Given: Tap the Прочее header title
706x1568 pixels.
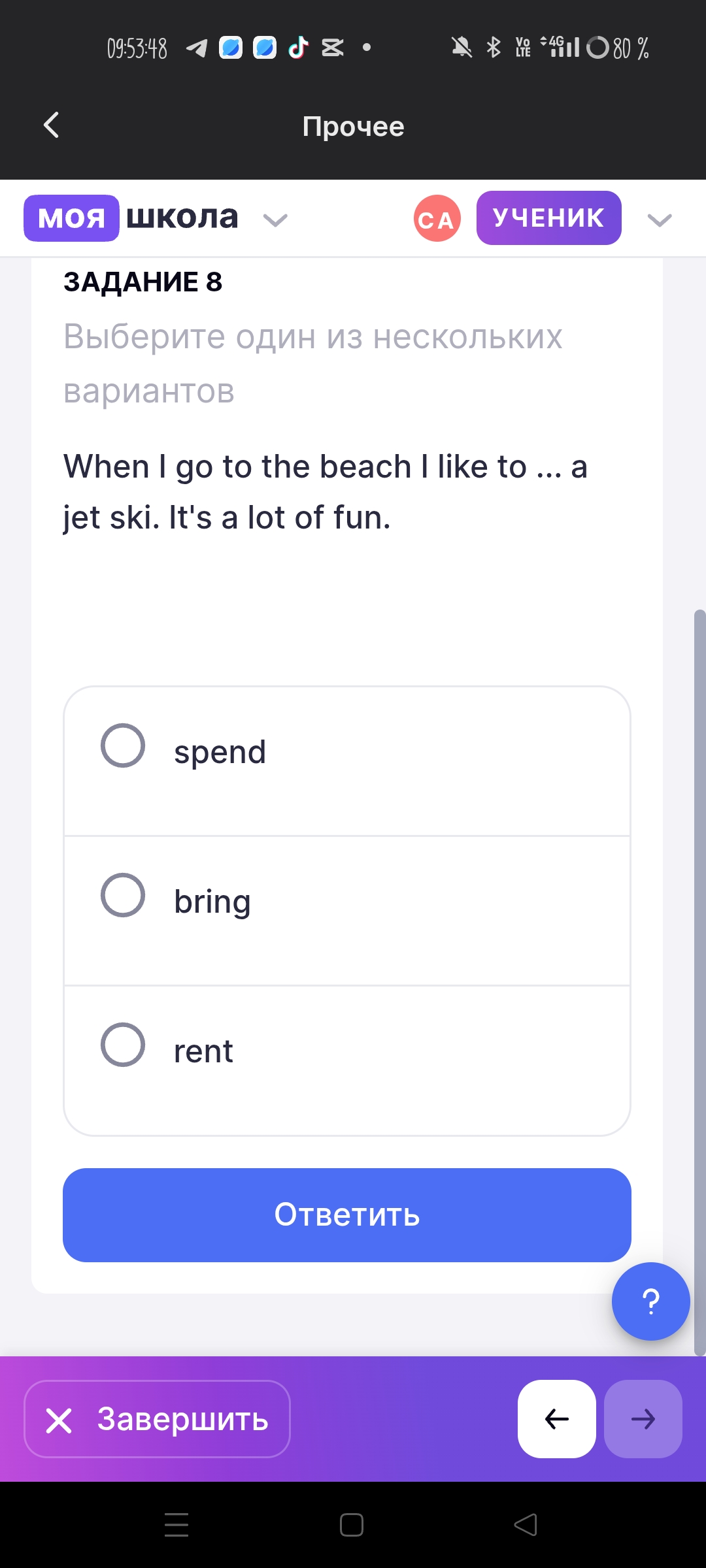Looking at the screenshot, I should click(353, 126).
